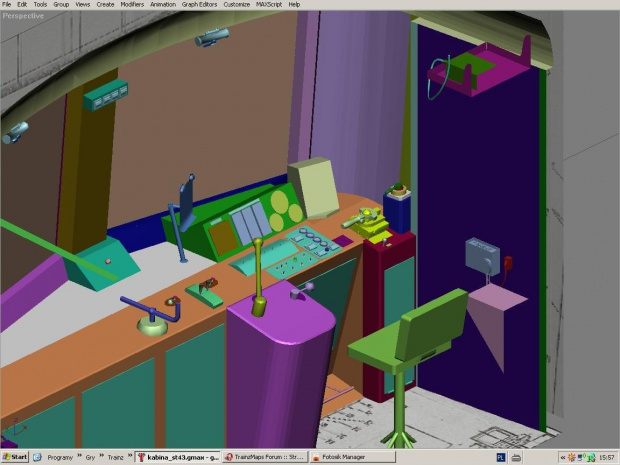The width and height of the screenshot is (620, 465).
Task: Open the Help menu
Action: click(x=294, y=4)
